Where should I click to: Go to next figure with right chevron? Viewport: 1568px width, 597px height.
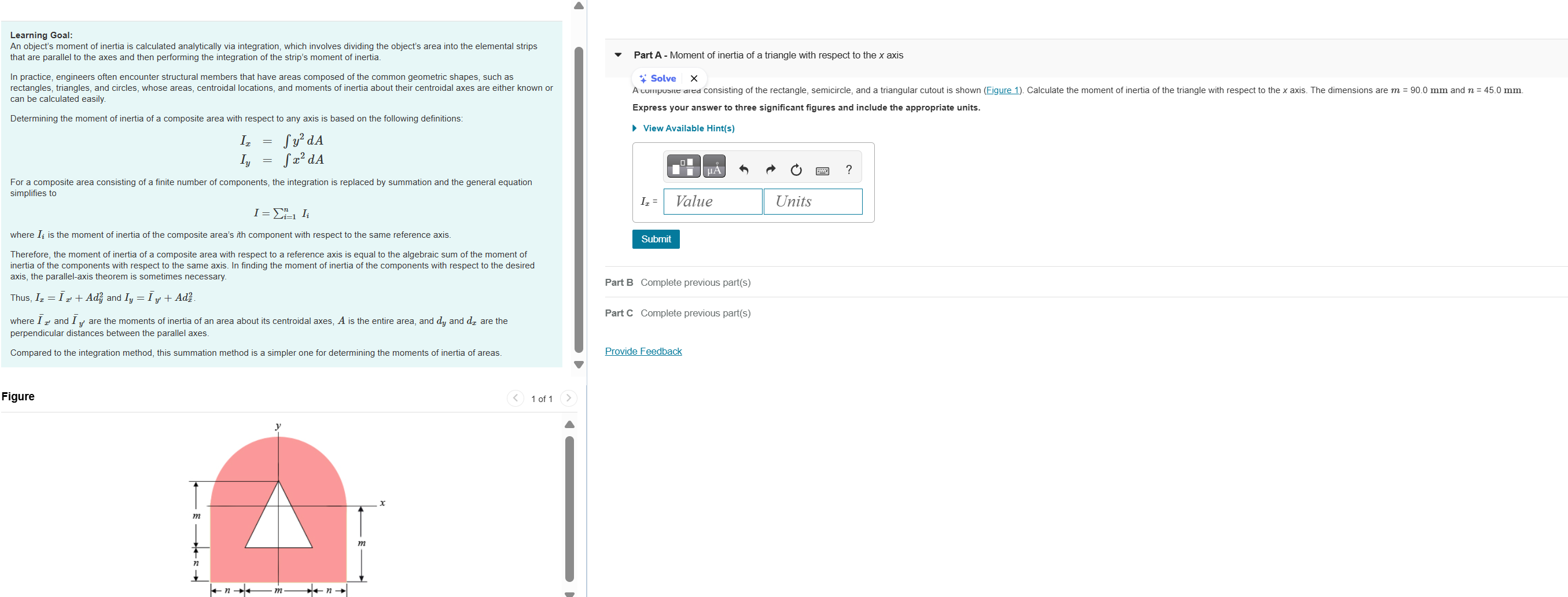pyautogui.click(x=568, y=398)
